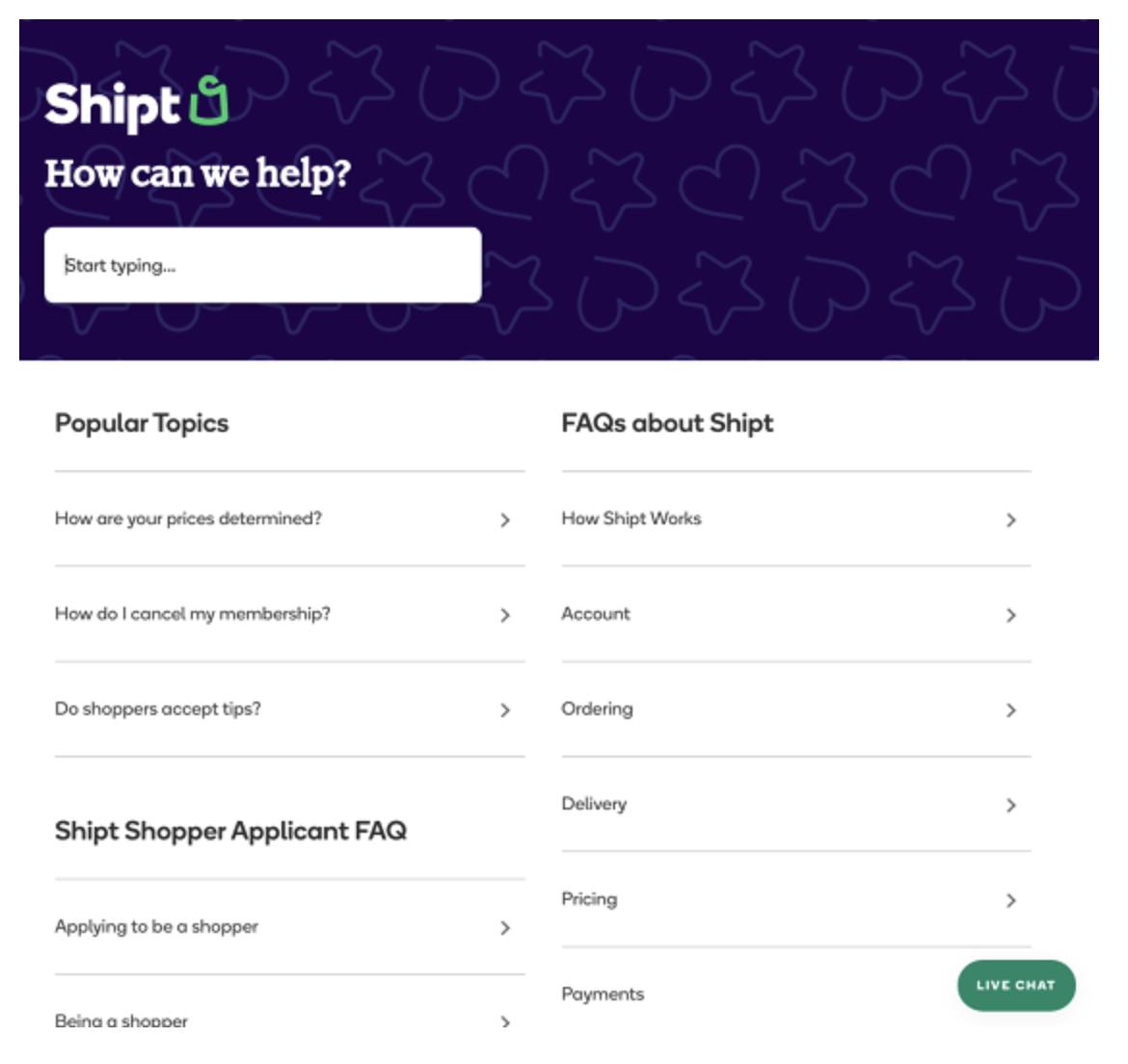The image size is (1128, 1064).
Task: Open 'Do shoppers accept tips?' question
Action: tap(158, 709)
